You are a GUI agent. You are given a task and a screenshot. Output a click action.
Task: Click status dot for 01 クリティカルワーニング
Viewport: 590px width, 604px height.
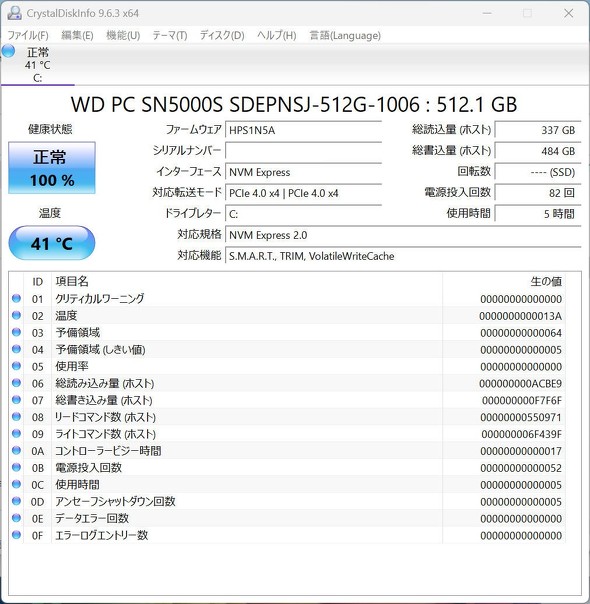(16, 298)
